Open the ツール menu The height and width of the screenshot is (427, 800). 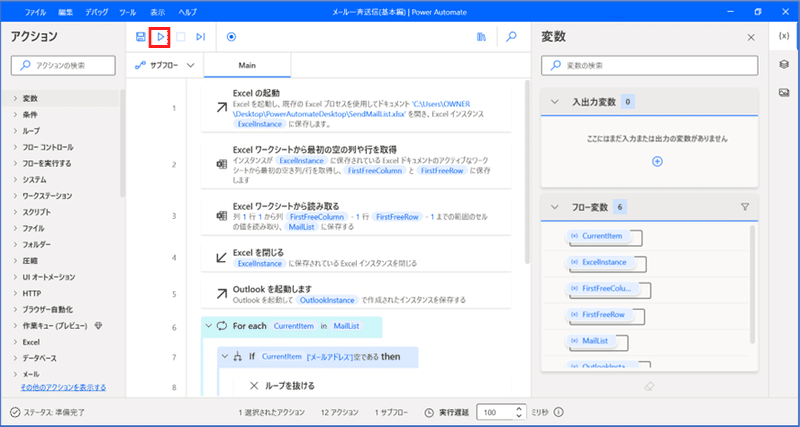pos(128,12)
